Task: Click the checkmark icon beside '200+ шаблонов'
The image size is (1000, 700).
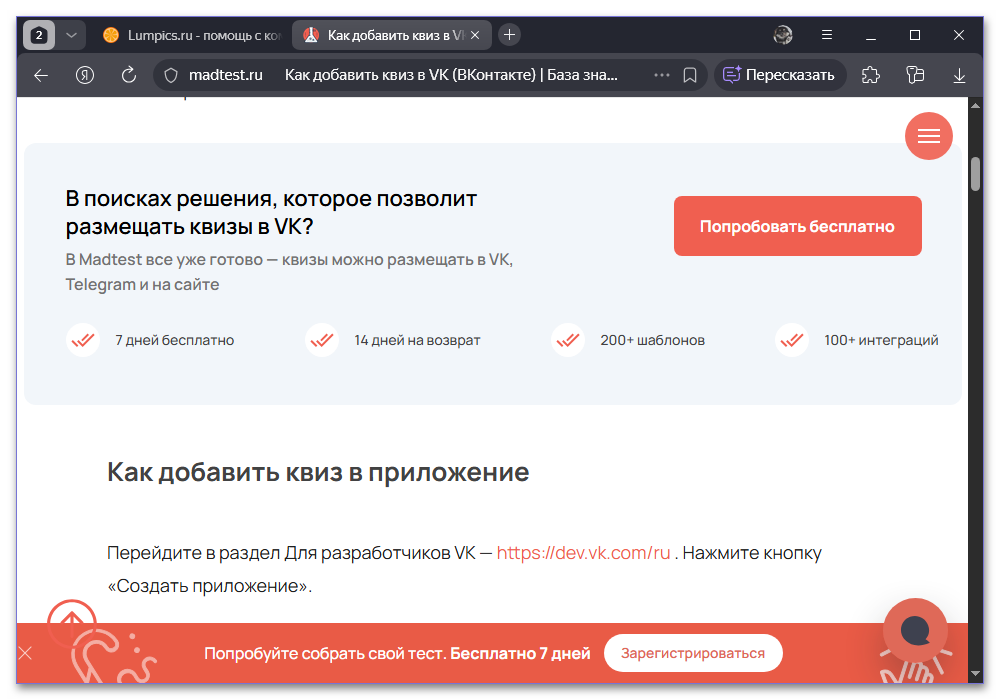Action: (x=568, y=340)
